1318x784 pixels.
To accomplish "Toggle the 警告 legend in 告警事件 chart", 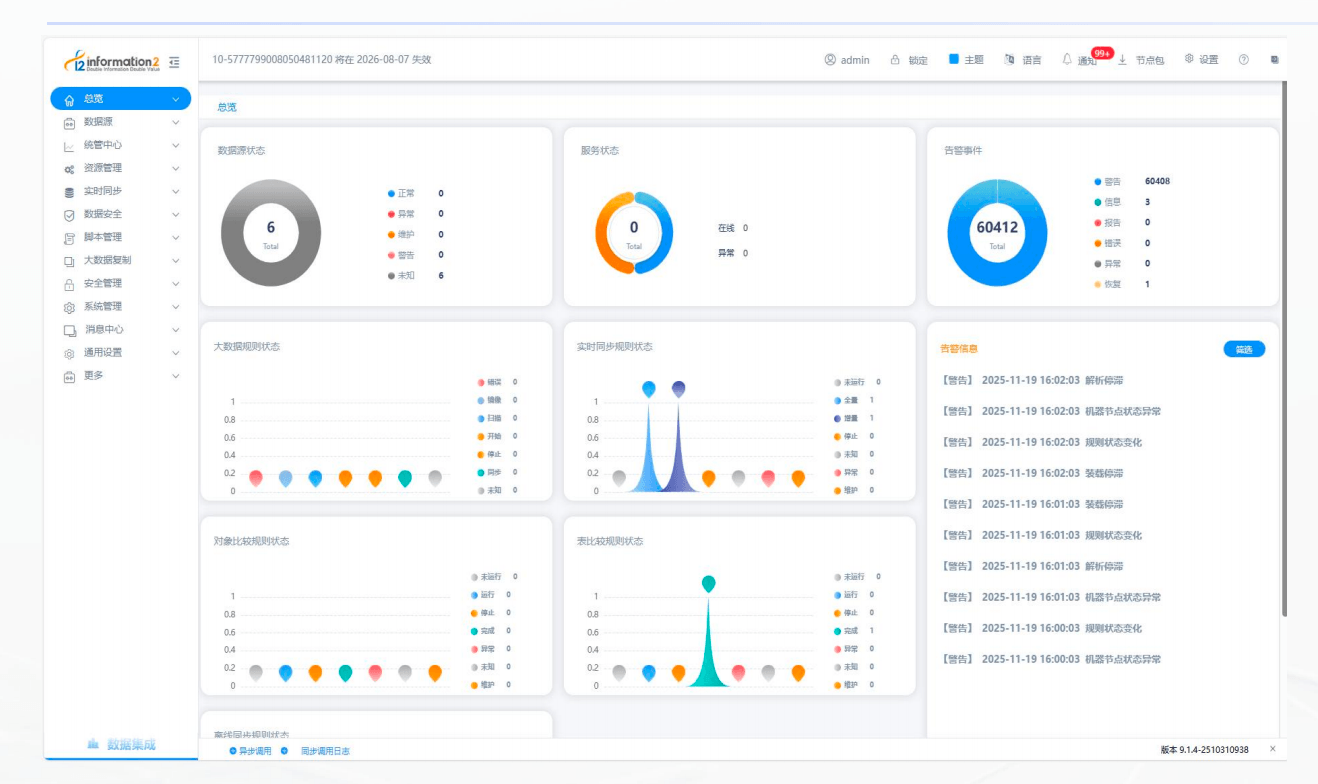I will 1108,182.
